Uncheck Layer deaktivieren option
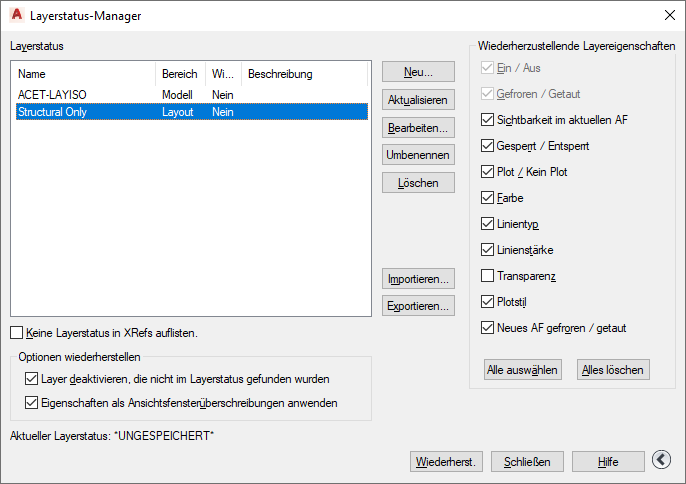 click(x=32, y=379)
